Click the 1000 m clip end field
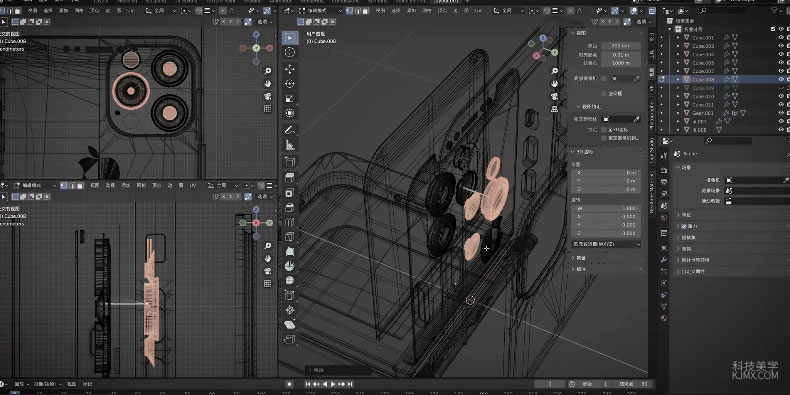This screenshot has height=395, width=790. point(621,63)
